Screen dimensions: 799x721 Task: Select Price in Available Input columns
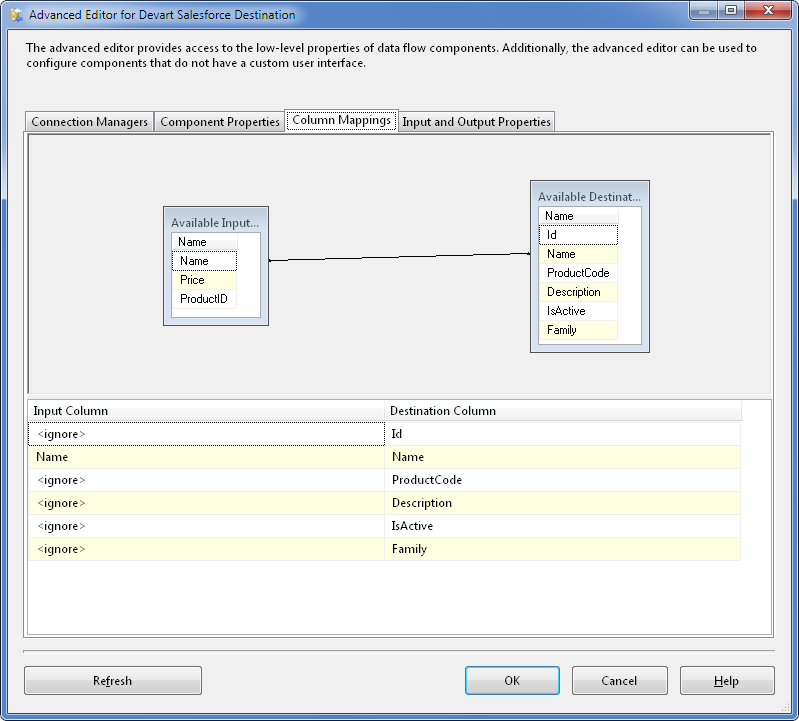pyautogui.click(x=204, y=280)
